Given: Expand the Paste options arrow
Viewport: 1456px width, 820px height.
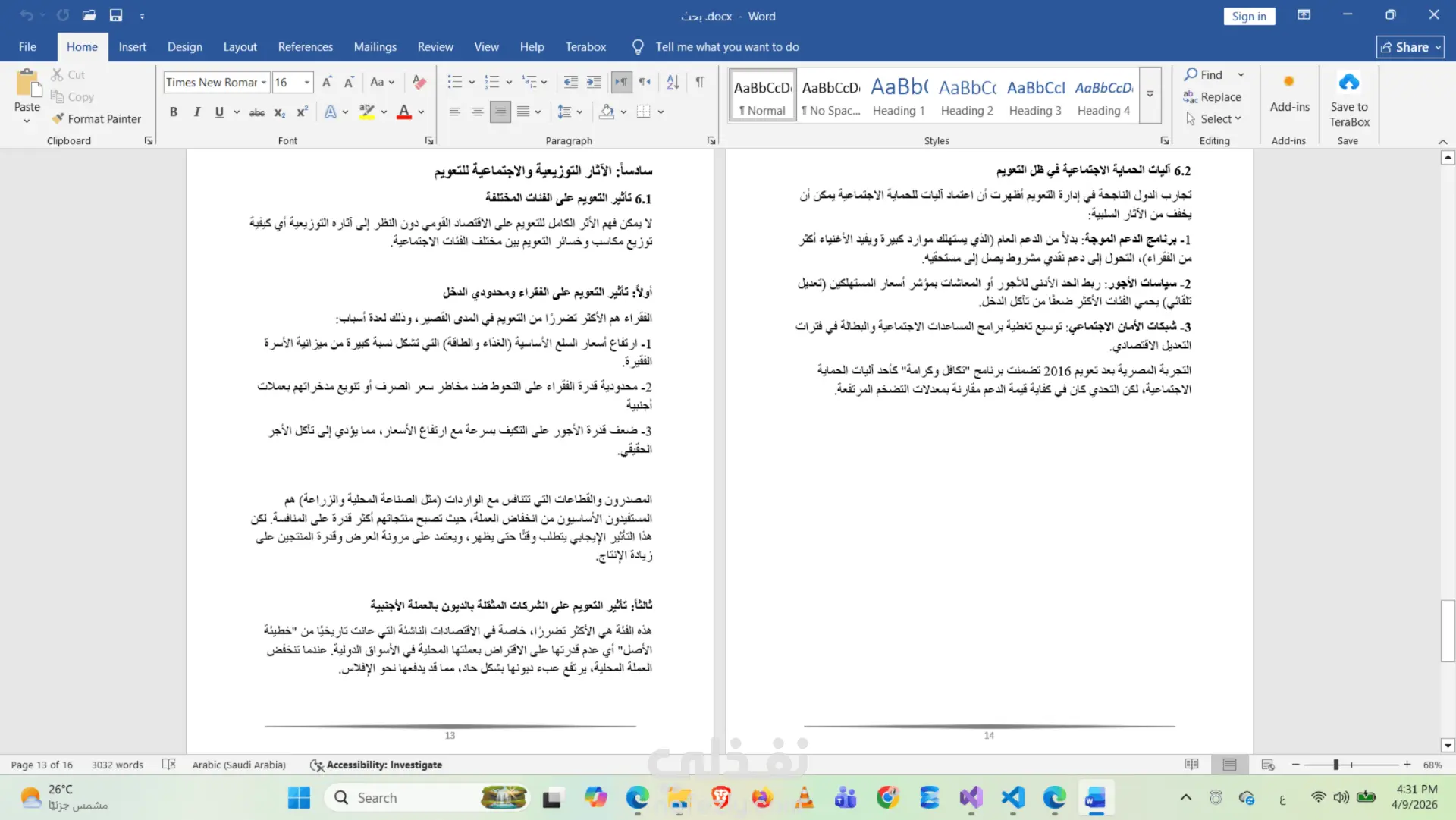Looking at the screenshot, I should [x=27, y=121].
